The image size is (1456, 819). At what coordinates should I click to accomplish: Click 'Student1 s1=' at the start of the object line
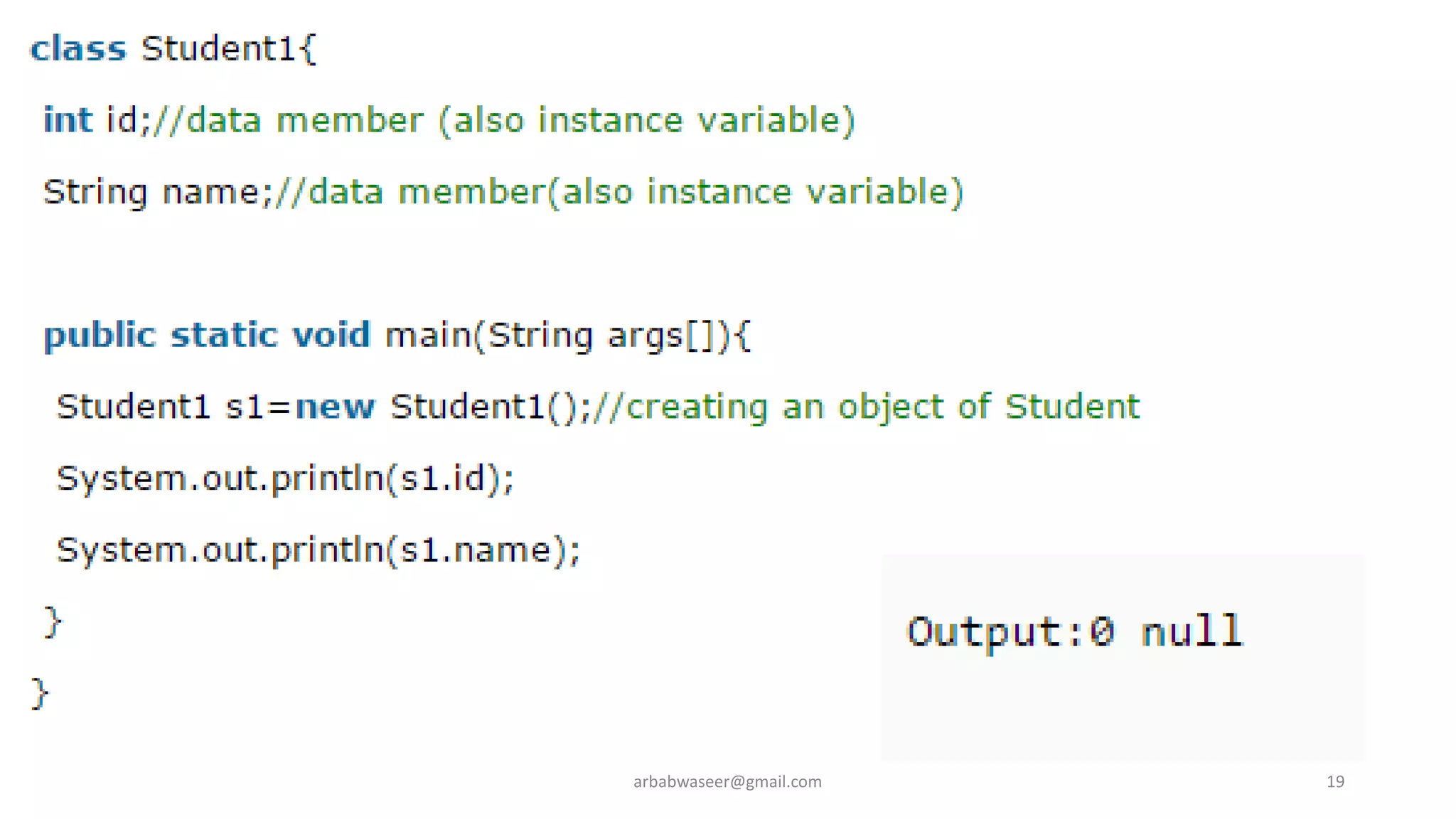[173, 407]
